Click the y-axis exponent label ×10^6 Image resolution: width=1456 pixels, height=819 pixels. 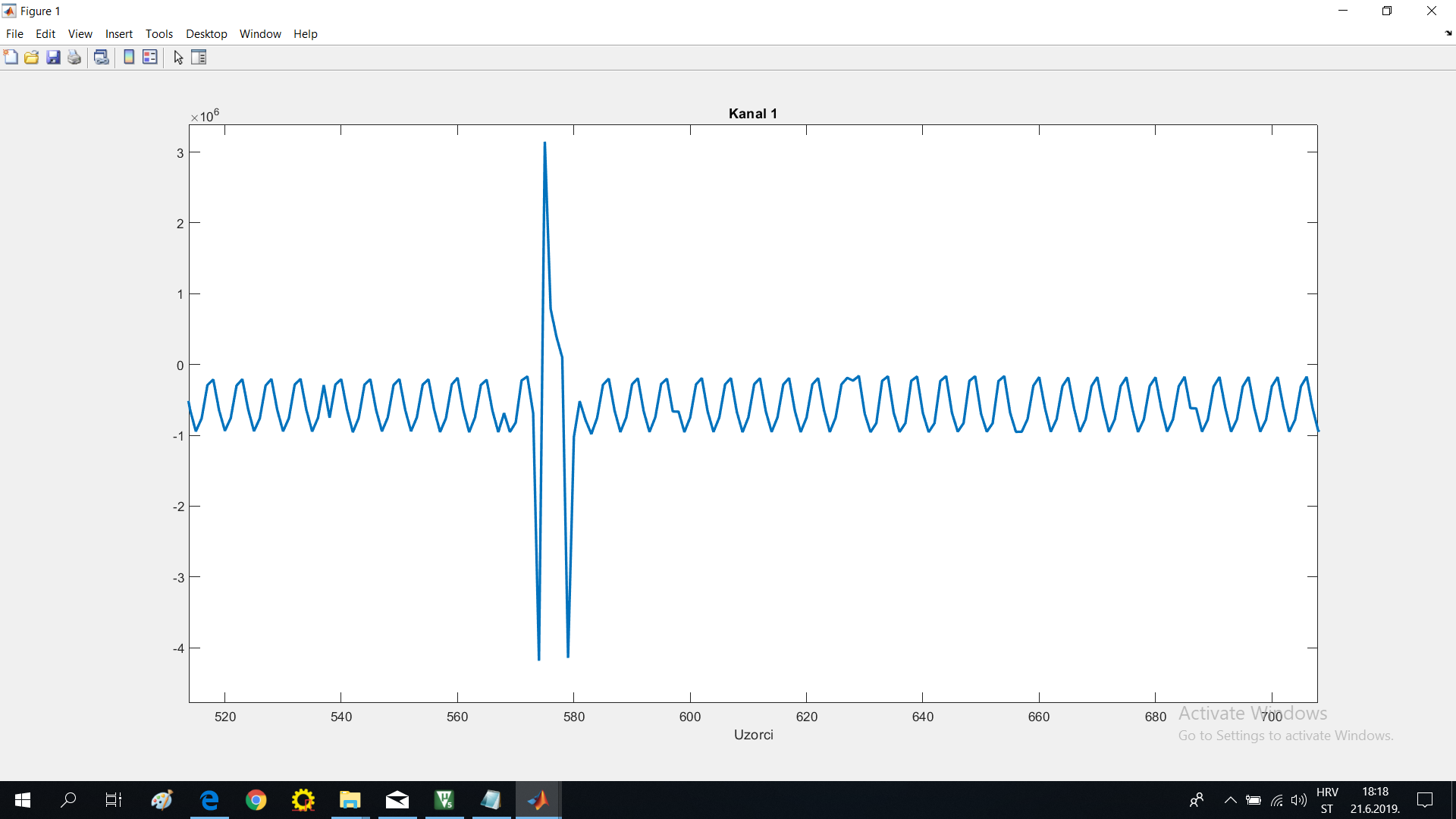[205, 115]
